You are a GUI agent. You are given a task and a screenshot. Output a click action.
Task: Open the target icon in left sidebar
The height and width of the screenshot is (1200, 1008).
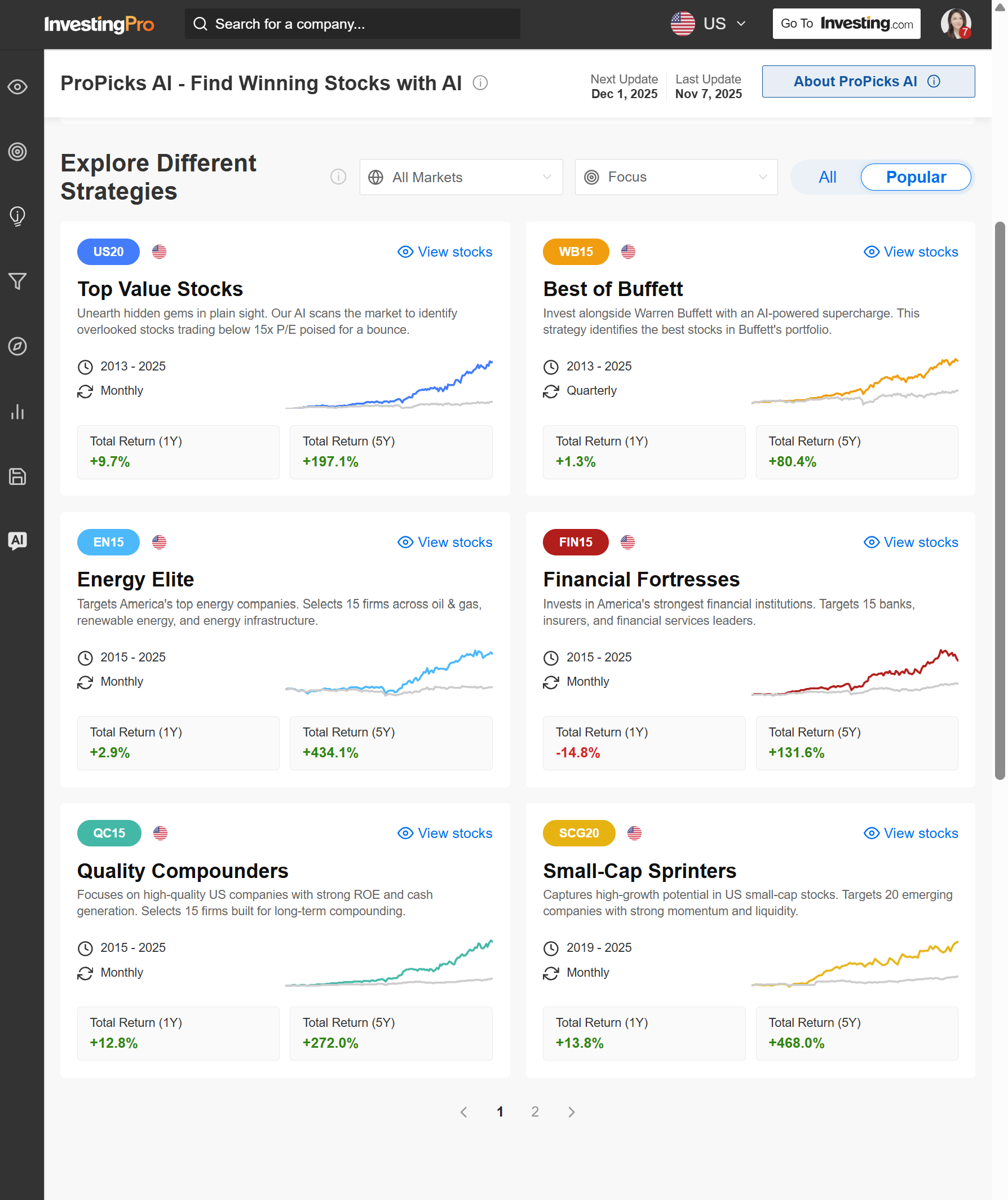(x=17, y=152)
